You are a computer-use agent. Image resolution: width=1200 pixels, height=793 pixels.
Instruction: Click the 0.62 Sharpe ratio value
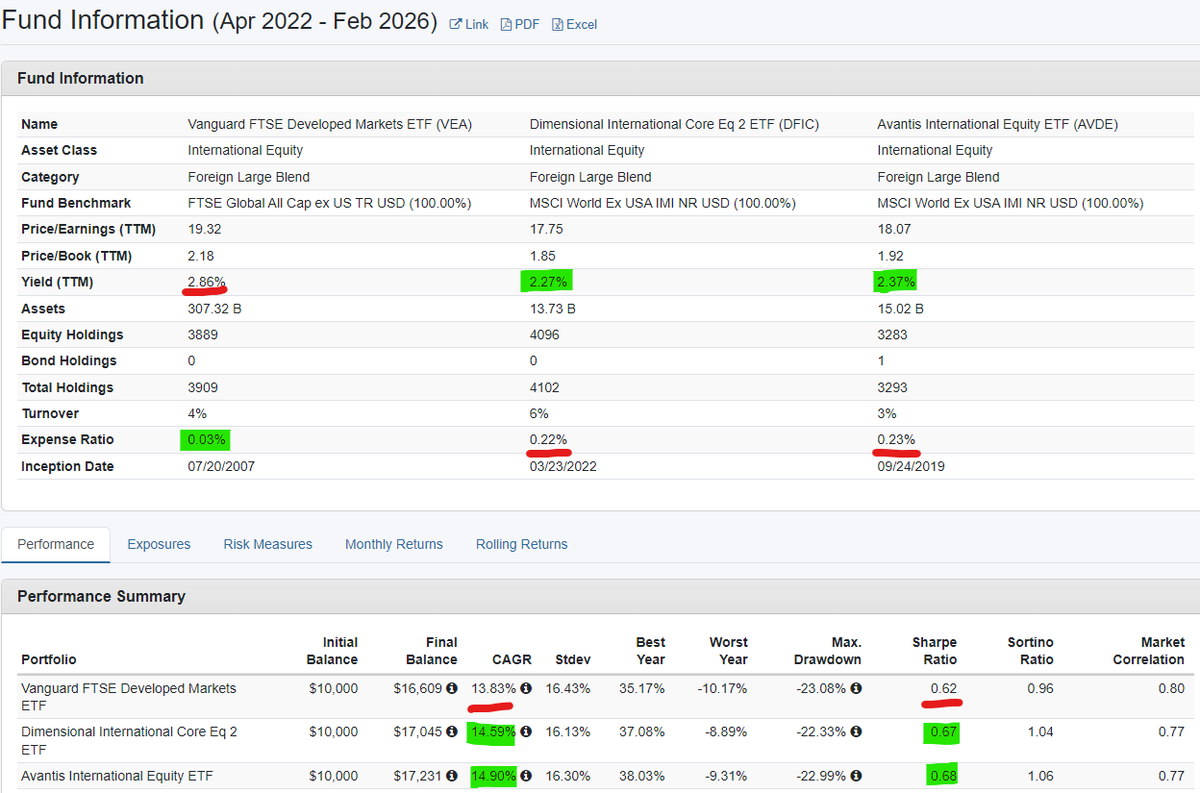coord(943,689)
